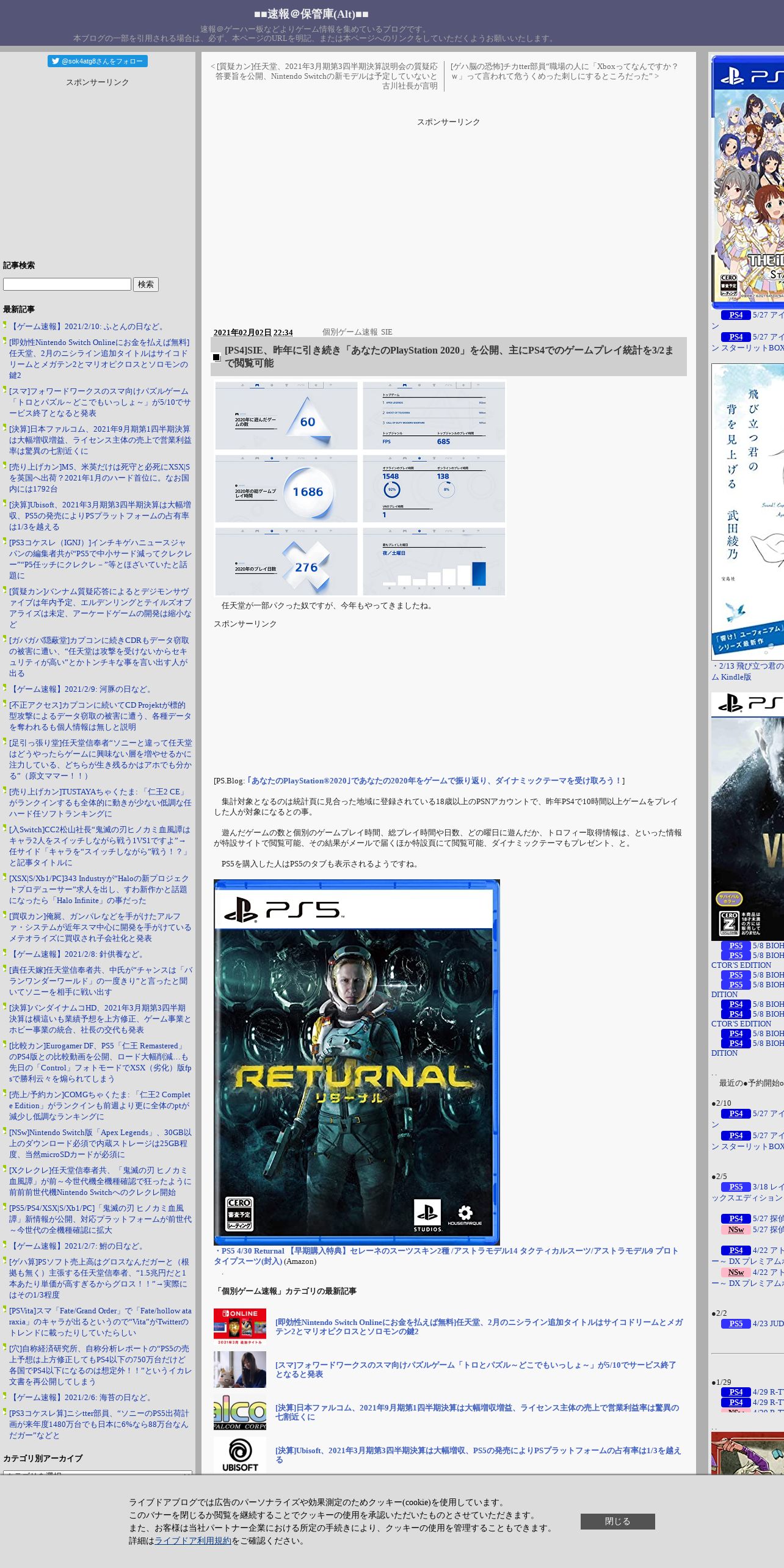784x1568 pixels.
Task: Open related article on フォワードワークス トロとパズル
Action: click(476, 1370)
